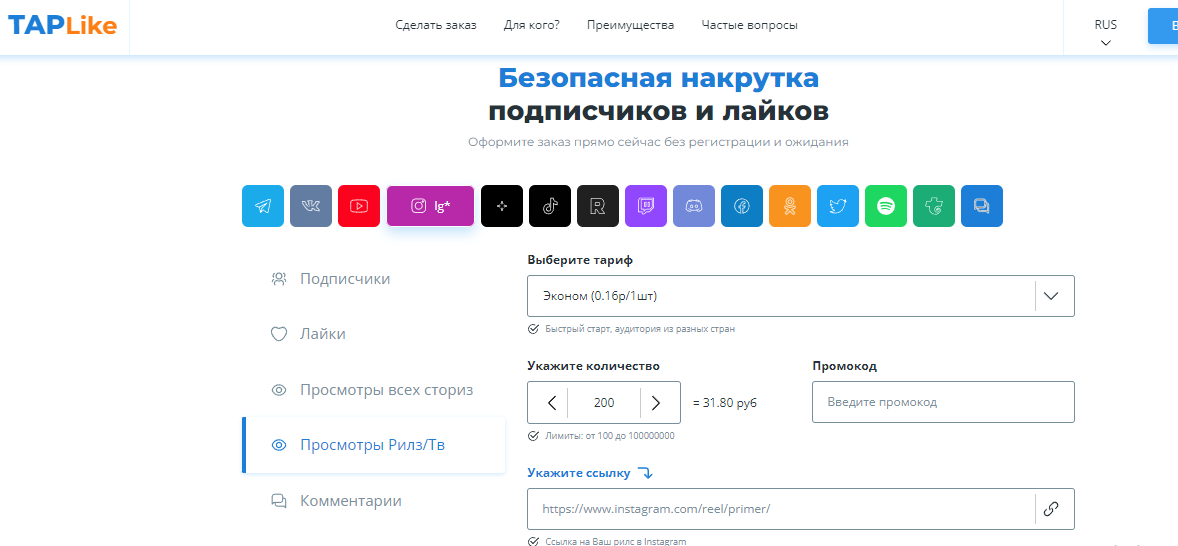Open the Сделать заказ menu item
Viewport: 1178px width, 546px height.
pyautogui.click(x=436, y=25)
